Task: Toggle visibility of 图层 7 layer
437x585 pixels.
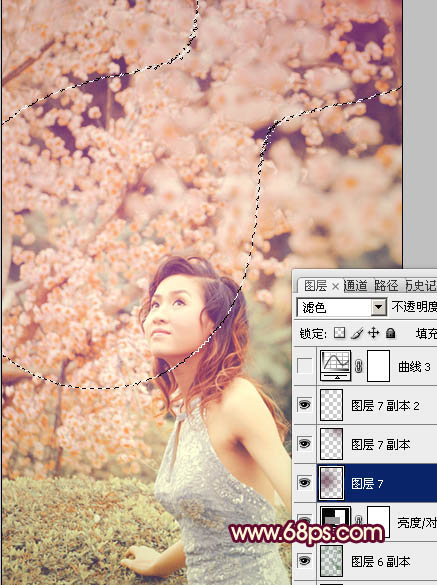Action: pos(305,482)
